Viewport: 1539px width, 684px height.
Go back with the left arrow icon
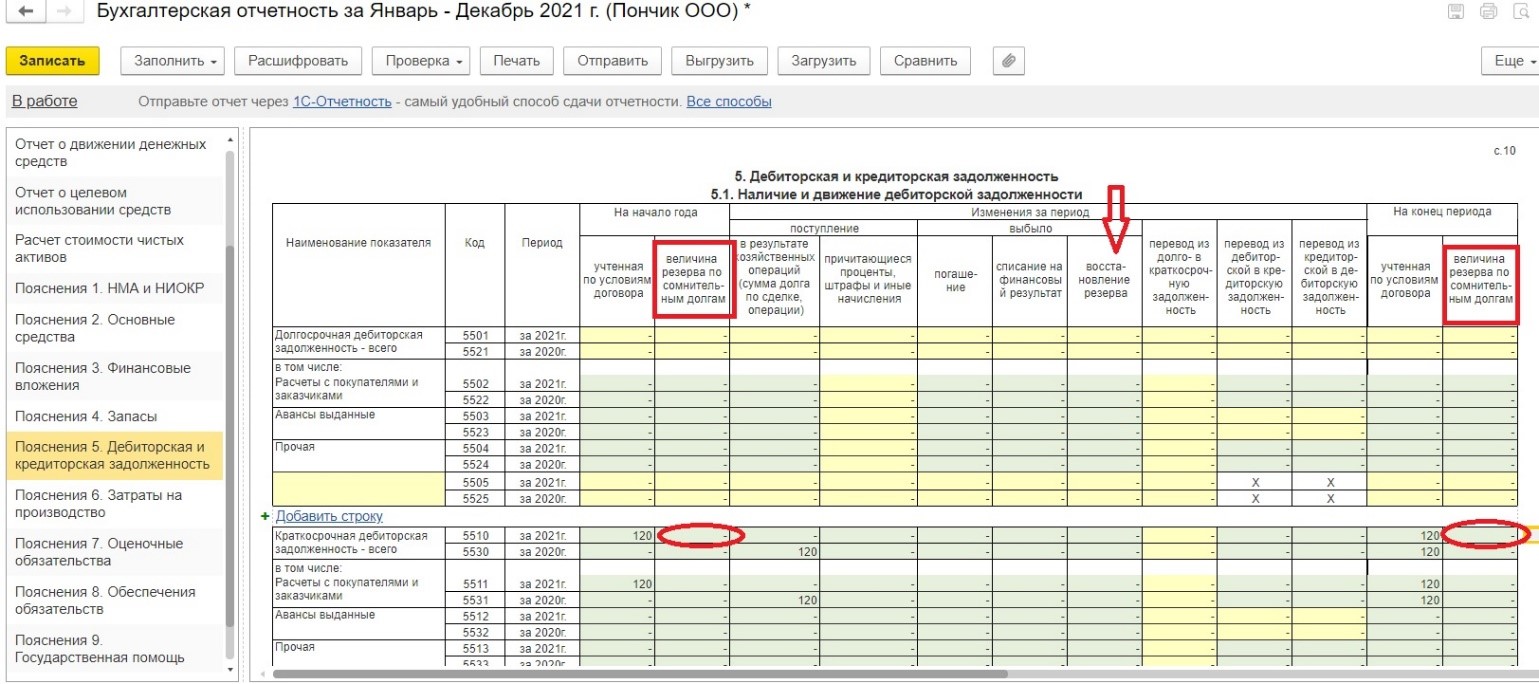pos(26,12)
